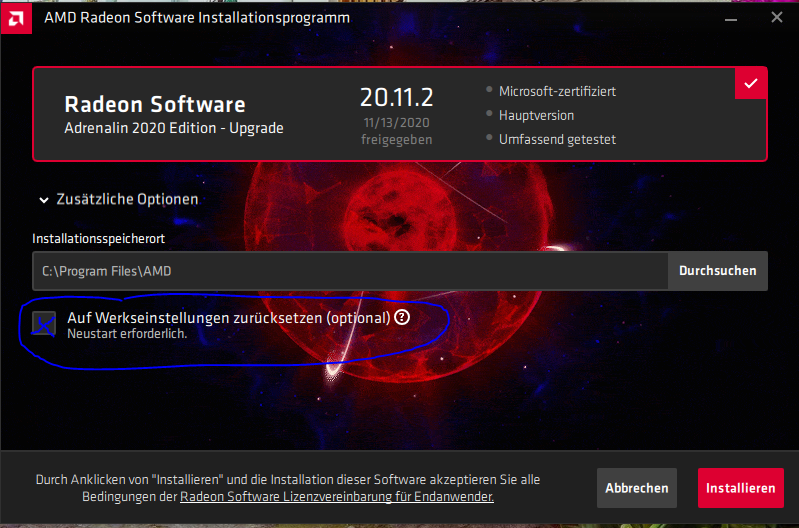
Task: Click the red Installieren button
Action: pos(740,488)
